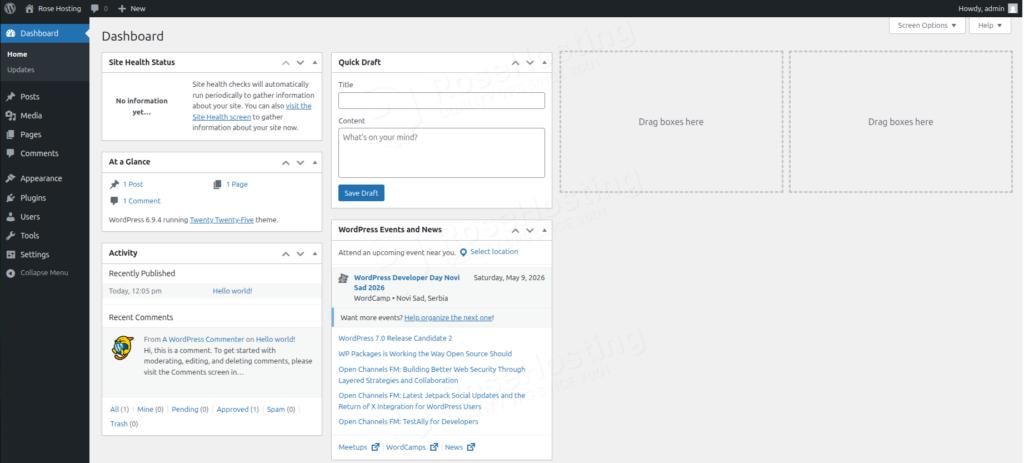Open the Settings menu label
Image resolution: width=1024 pixels, height=463 pixels.
[x=35, y=255]
